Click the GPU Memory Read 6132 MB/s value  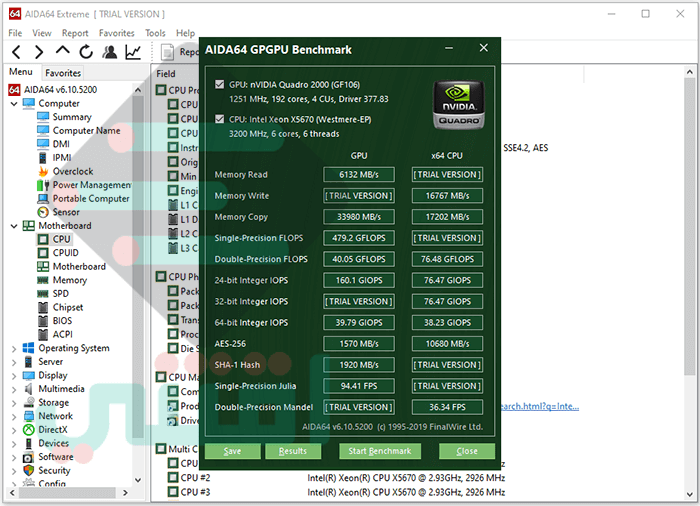pyautogui.click(x=359, y=175)
